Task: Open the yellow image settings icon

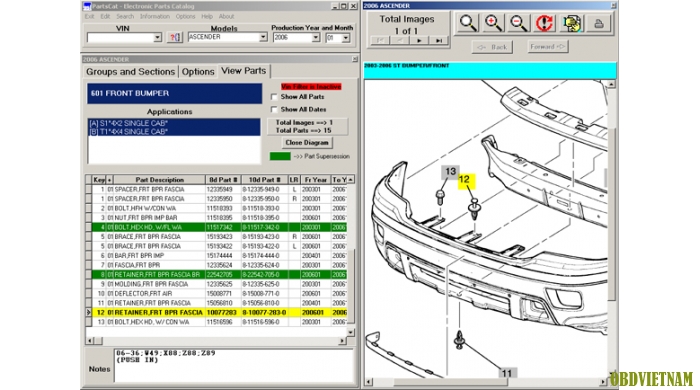Action: coord(571,23)
